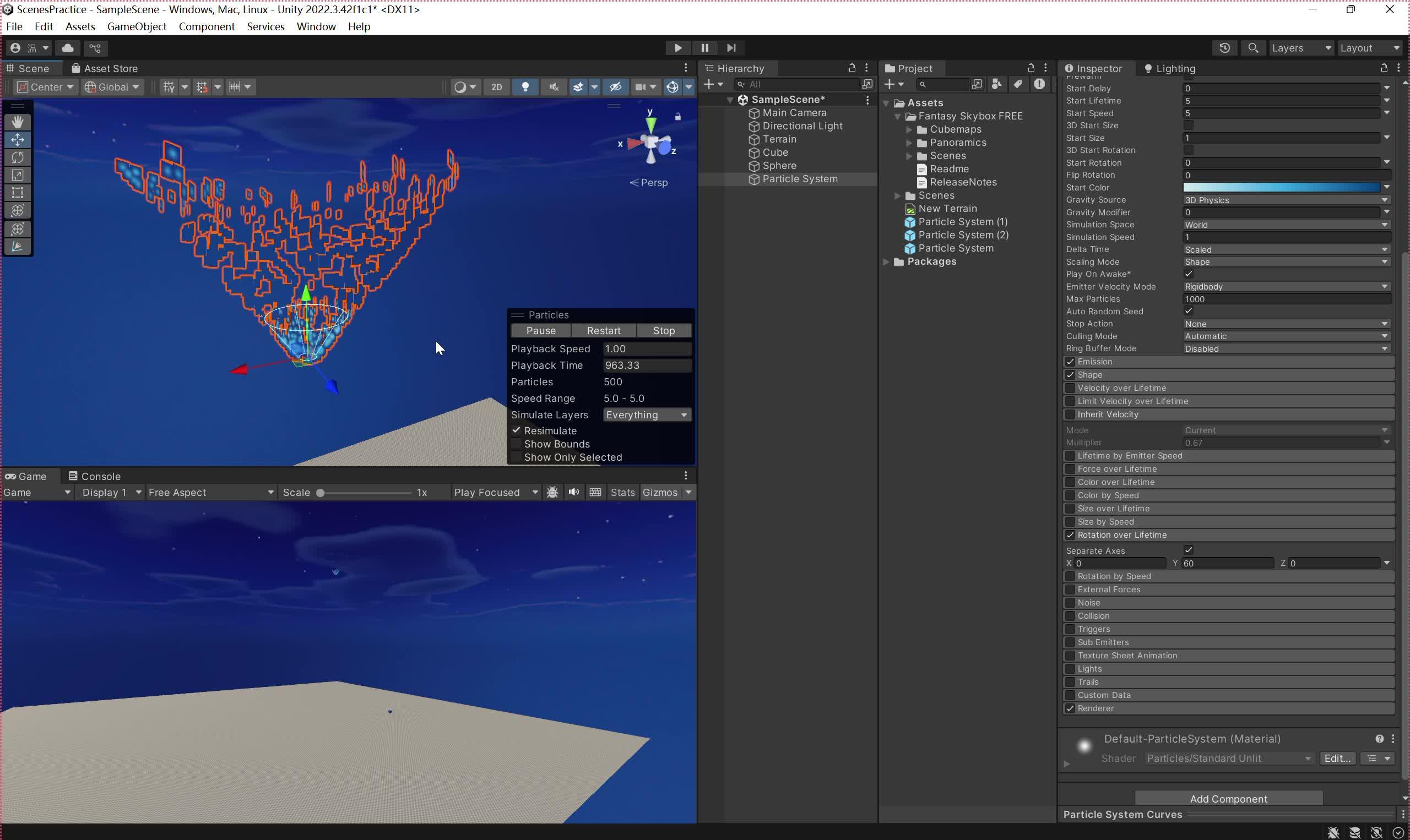Viewport: 1410px width, 840px height.
Task: Uncheck Resimulate in Particles overlay
Action: (516, 431)
